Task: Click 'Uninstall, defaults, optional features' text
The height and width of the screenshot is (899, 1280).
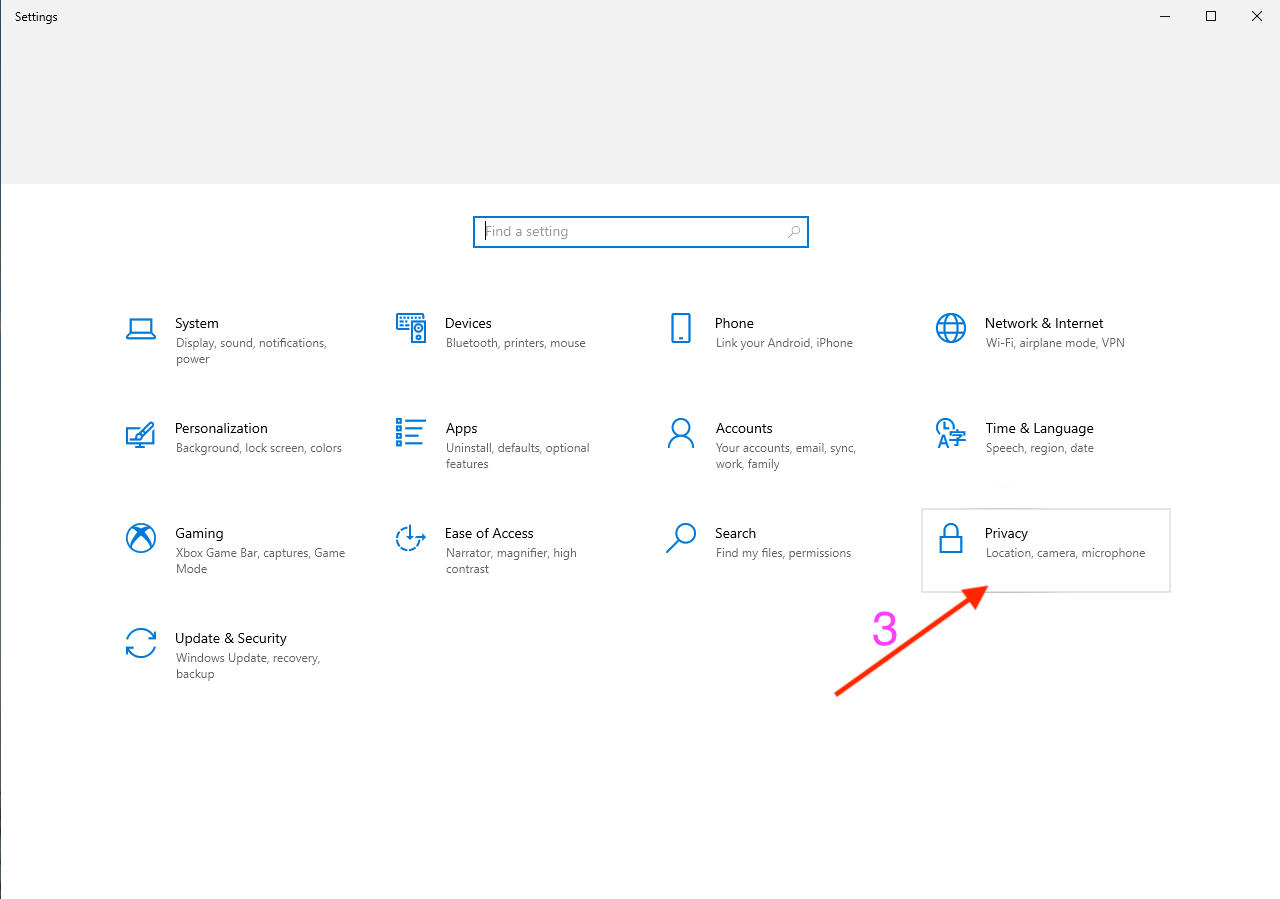Action: (518, 456)
